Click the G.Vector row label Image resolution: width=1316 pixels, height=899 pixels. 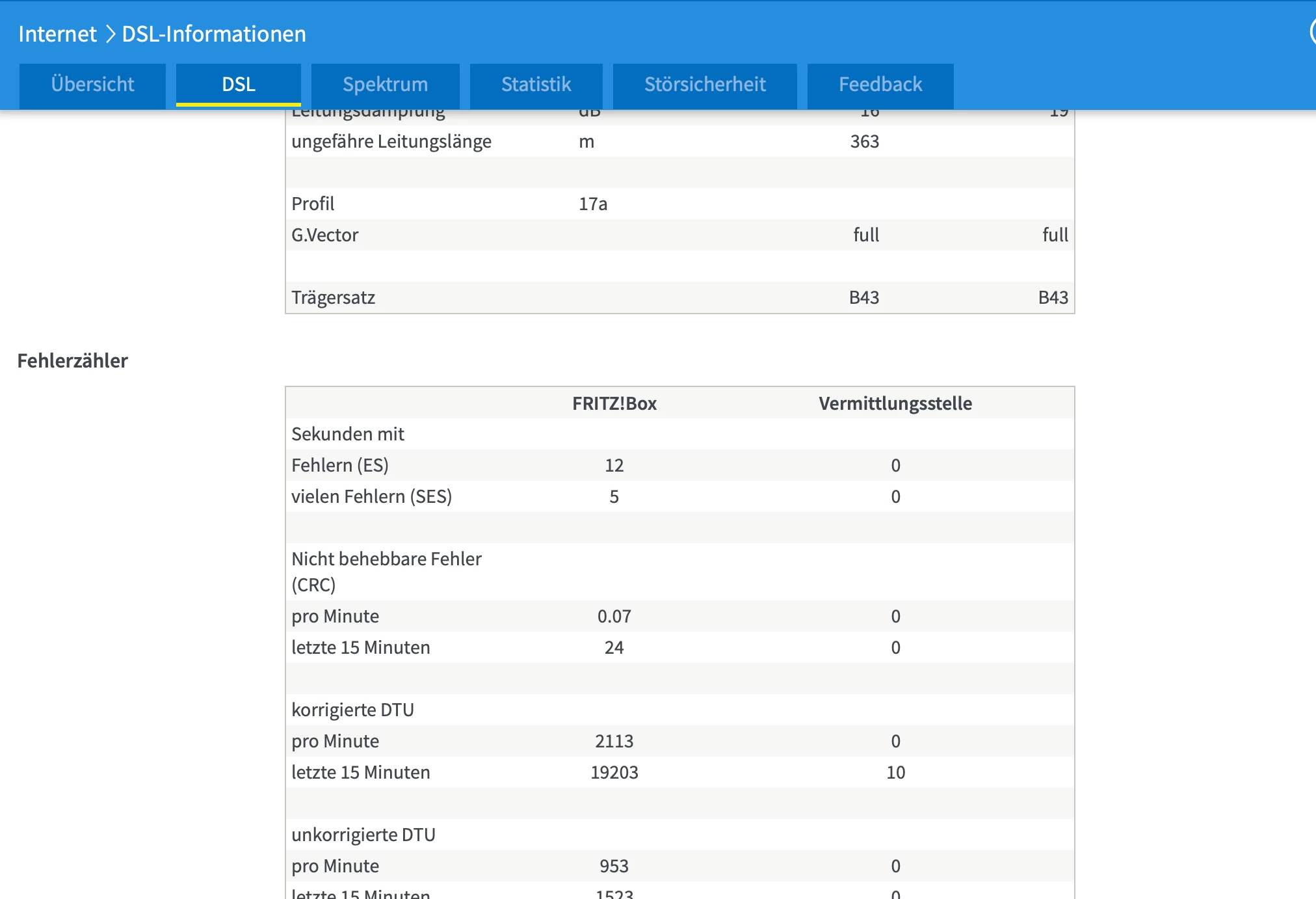(324, 235)
